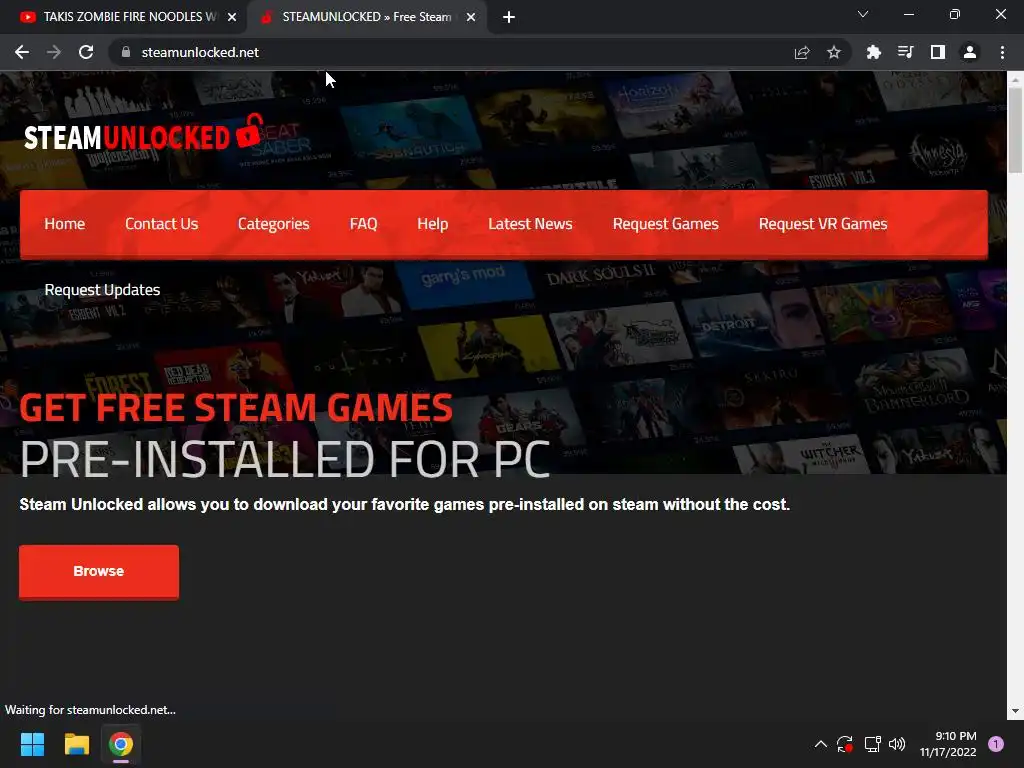The image size is (1024, 768).
Task: Share this page using the share icon
Action: [802, 52]
